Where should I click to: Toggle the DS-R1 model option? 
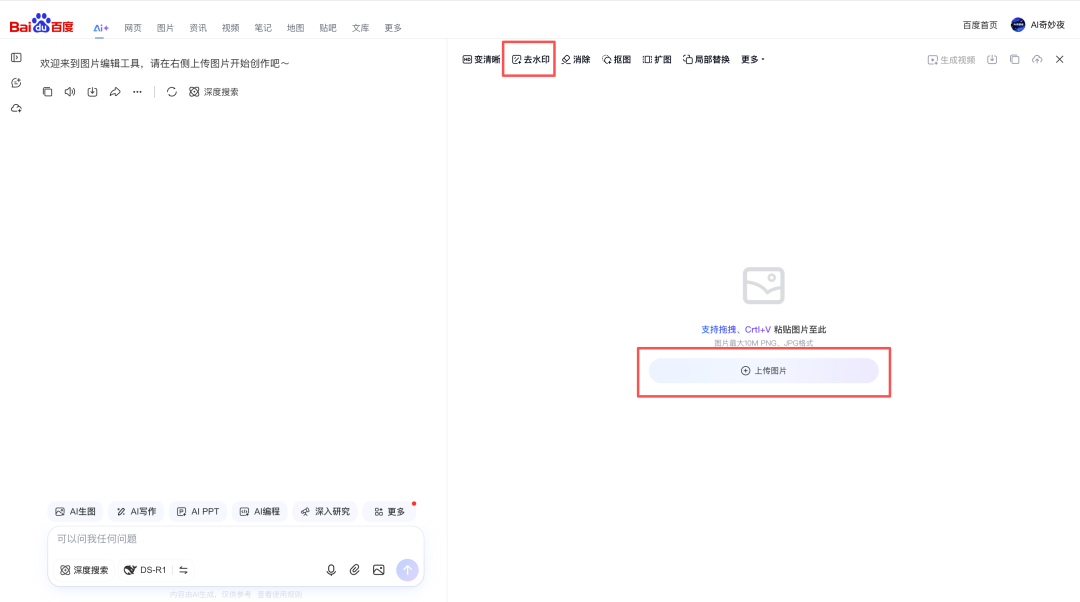[x=145, y=570]
